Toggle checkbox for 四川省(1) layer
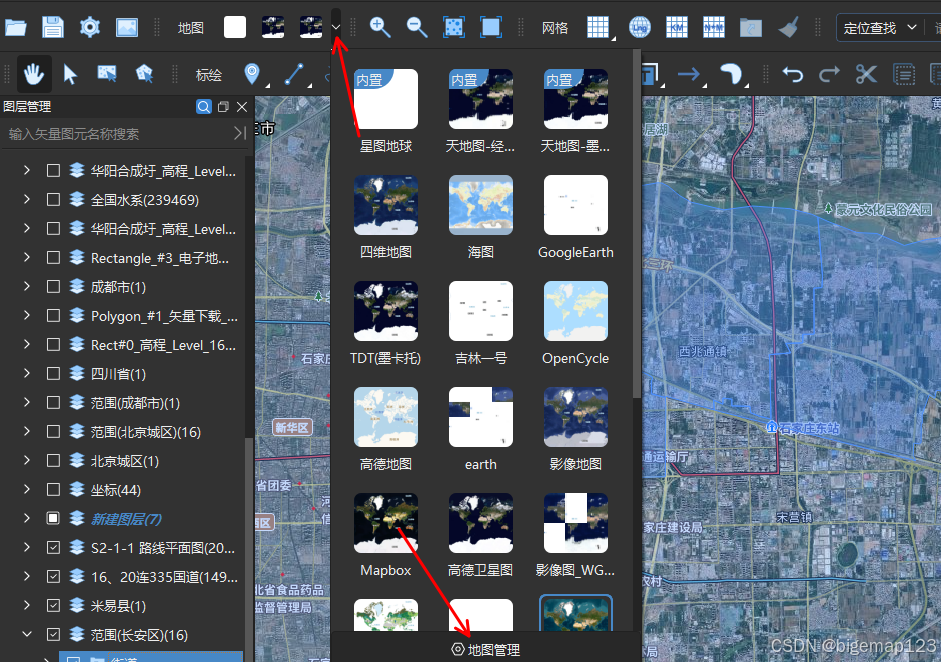941x662 pixels. point(53,374)
